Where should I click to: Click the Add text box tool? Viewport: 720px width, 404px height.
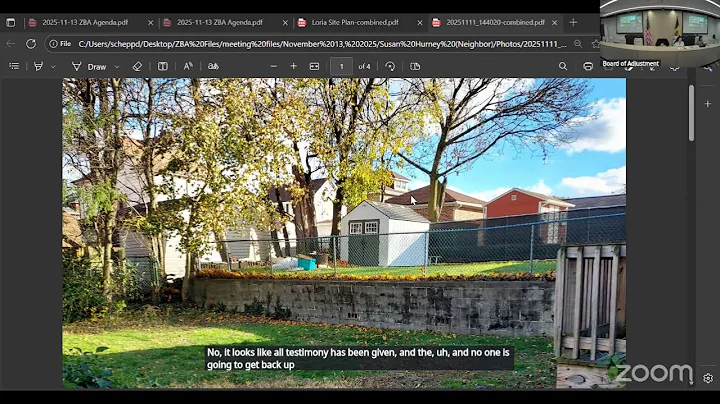tap(163, 67)
